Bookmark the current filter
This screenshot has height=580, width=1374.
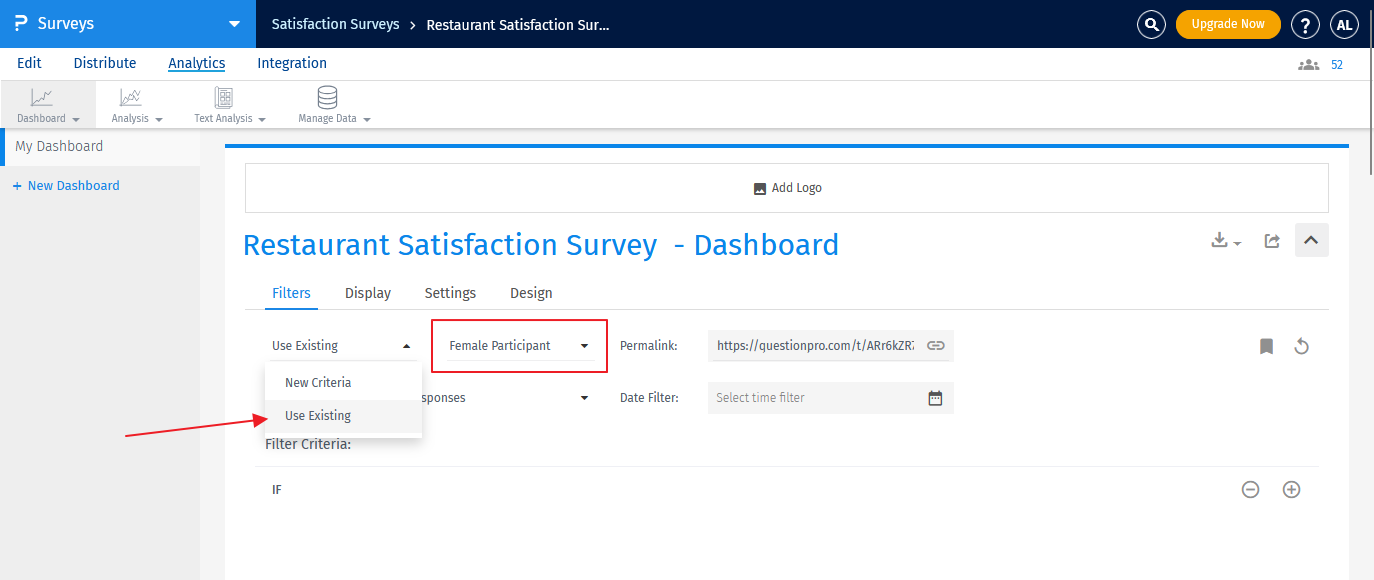pyautogui.click(x=1266, y=345)
